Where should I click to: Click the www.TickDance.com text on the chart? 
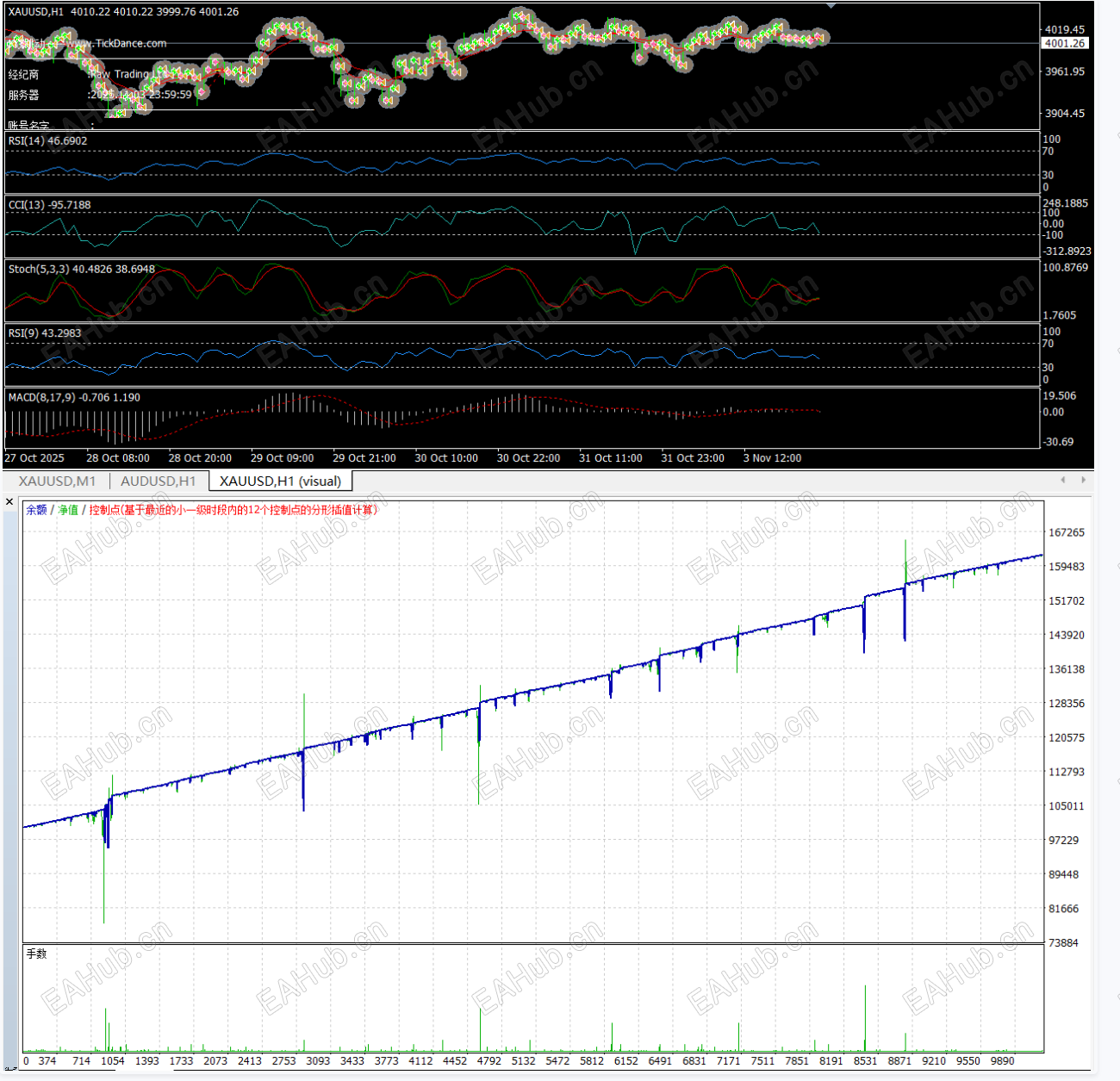pos(116,43)
